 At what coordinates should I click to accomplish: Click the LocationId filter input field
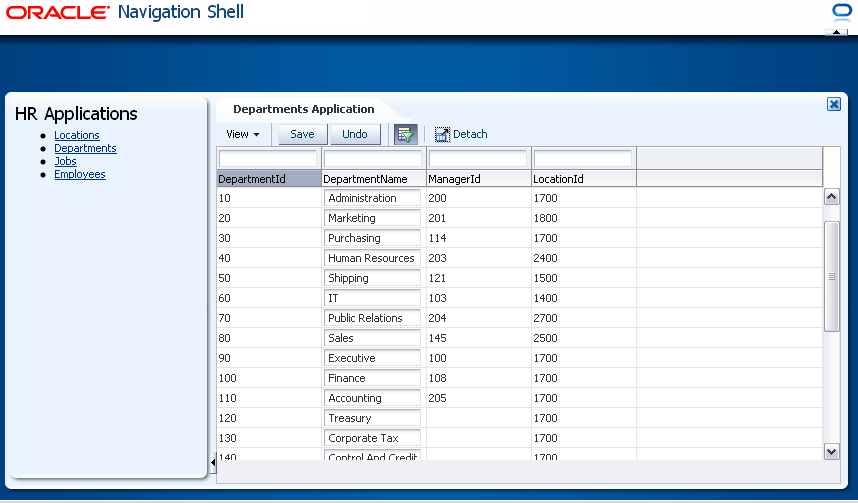click(x=583, y=159)
